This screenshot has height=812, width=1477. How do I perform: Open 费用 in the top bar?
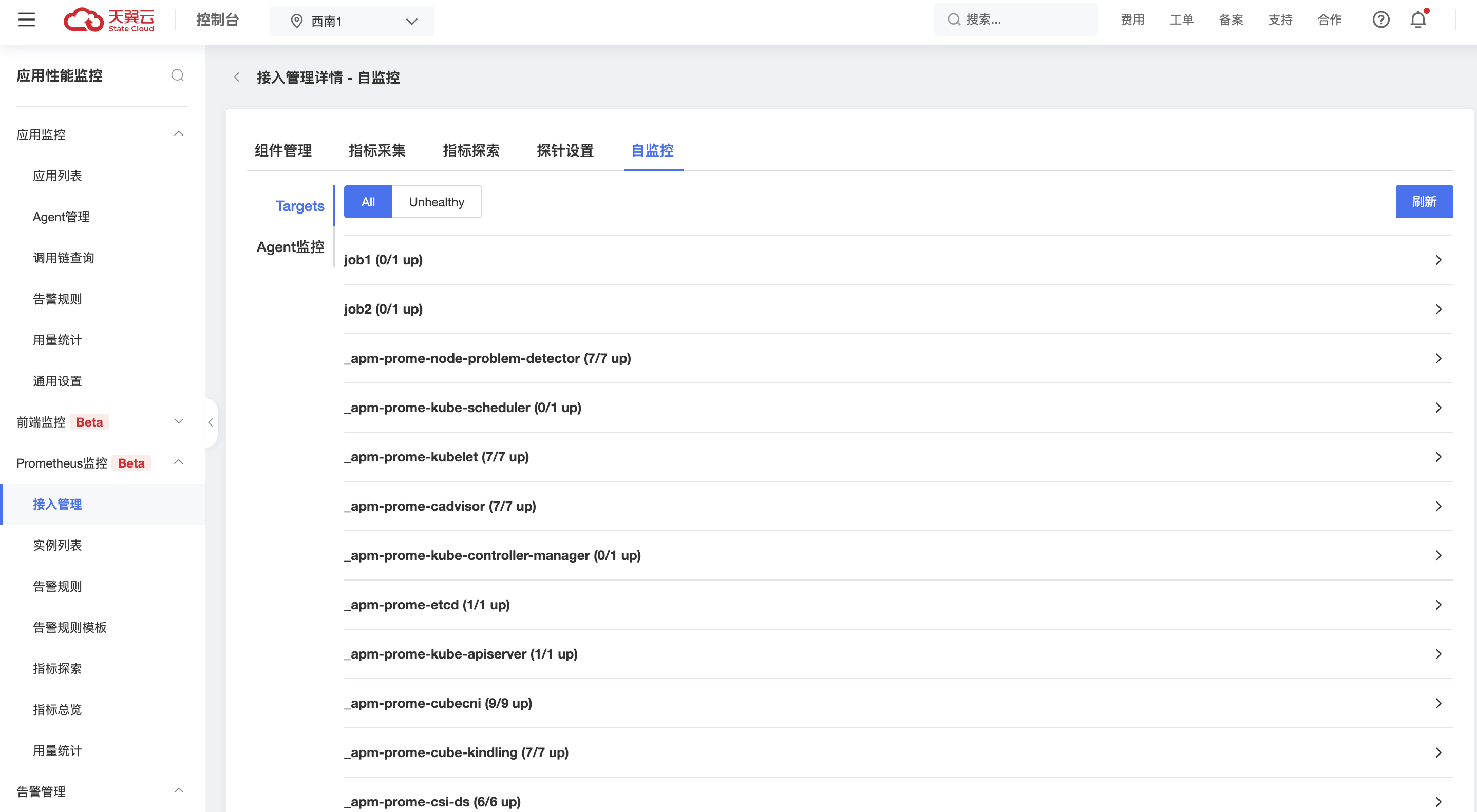(x=1132, y=20)
